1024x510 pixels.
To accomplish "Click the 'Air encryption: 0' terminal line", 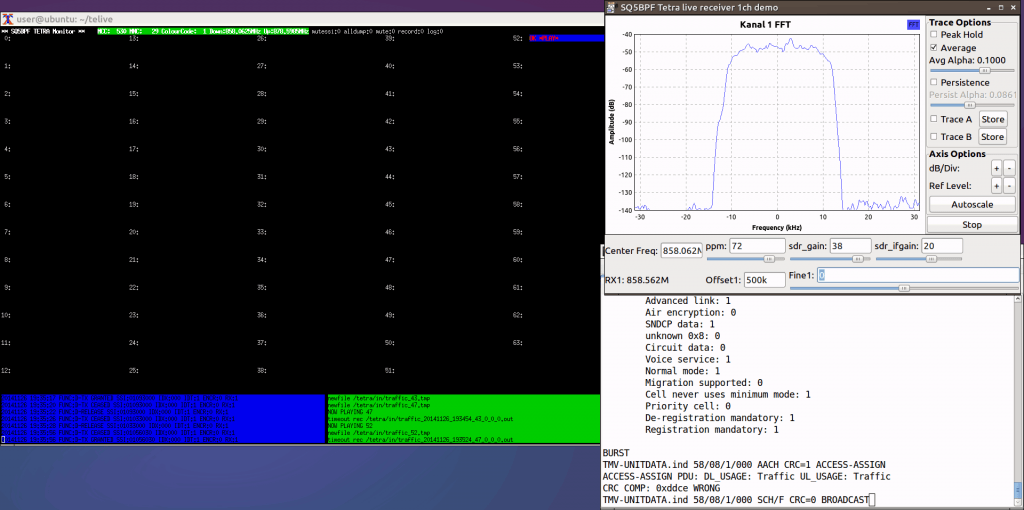I will pyautogui.click(x=690, y=313).
